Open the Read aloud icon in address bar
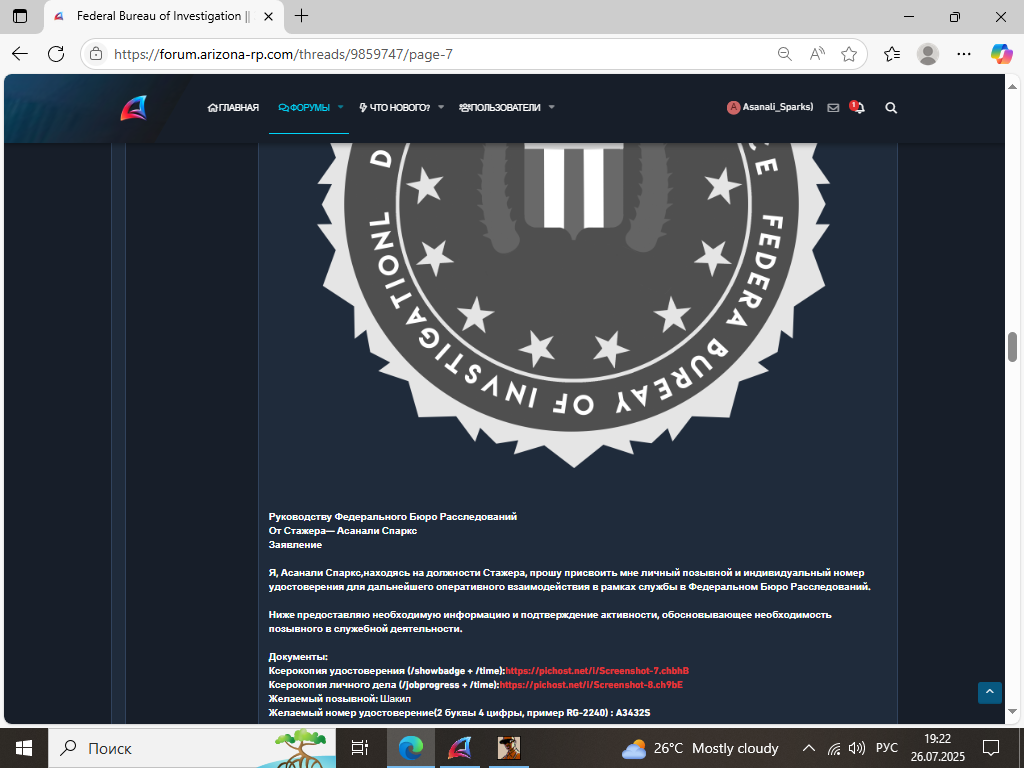The width and height of the screenshot is (1024, 768). (x=817, y=54)
